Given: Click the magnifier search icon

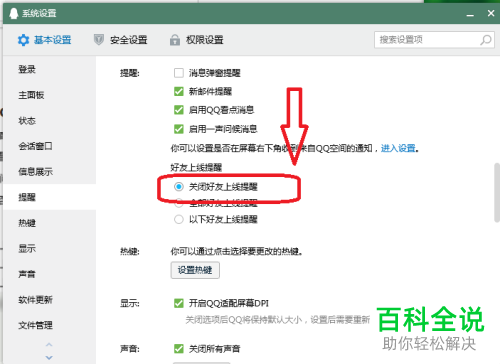Looking at the screenshot, I should (x=486, y=40).
